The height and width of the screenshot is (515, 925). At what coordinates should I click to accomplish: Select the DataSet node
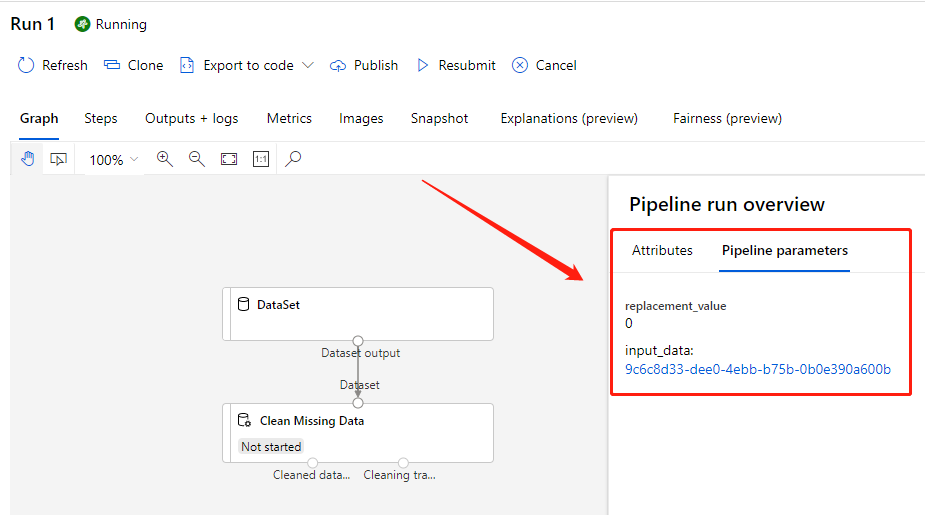point(358,314)
